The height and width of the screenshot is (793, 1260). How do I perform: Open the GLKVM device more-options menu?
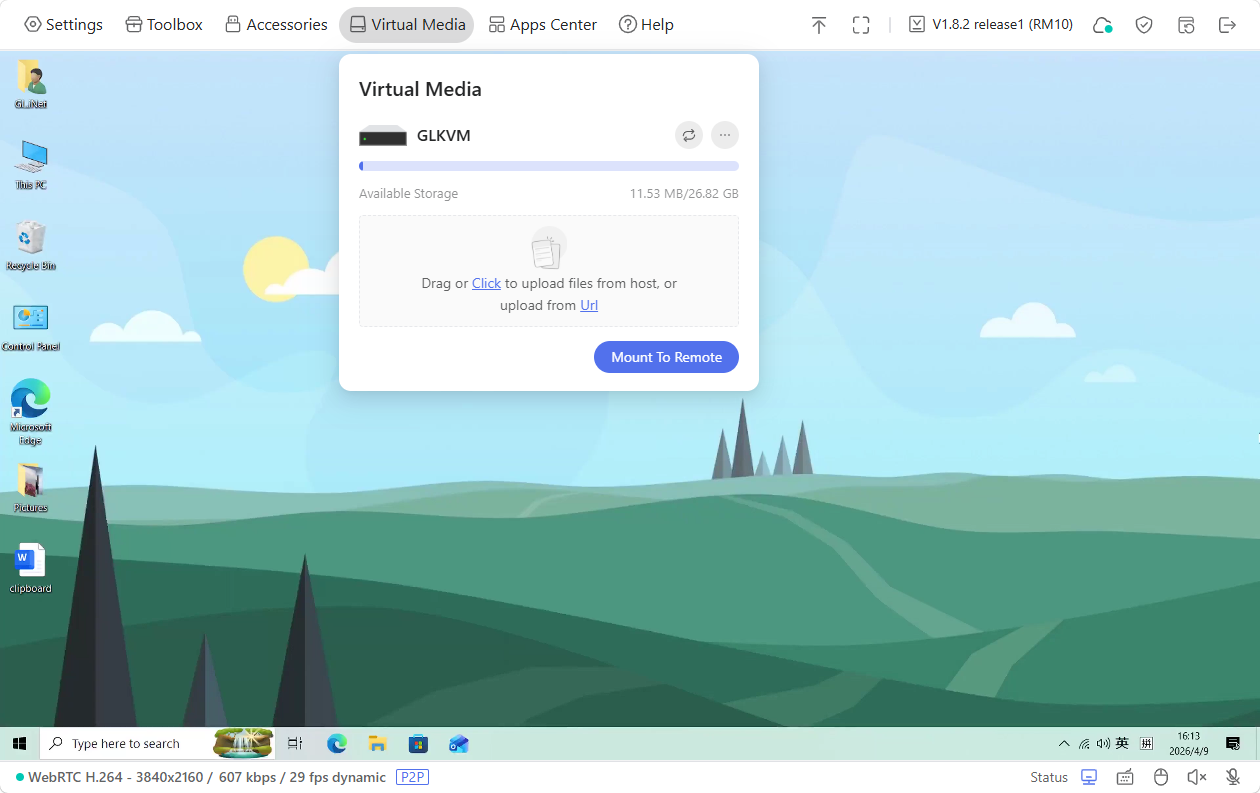tap(724, 135)
